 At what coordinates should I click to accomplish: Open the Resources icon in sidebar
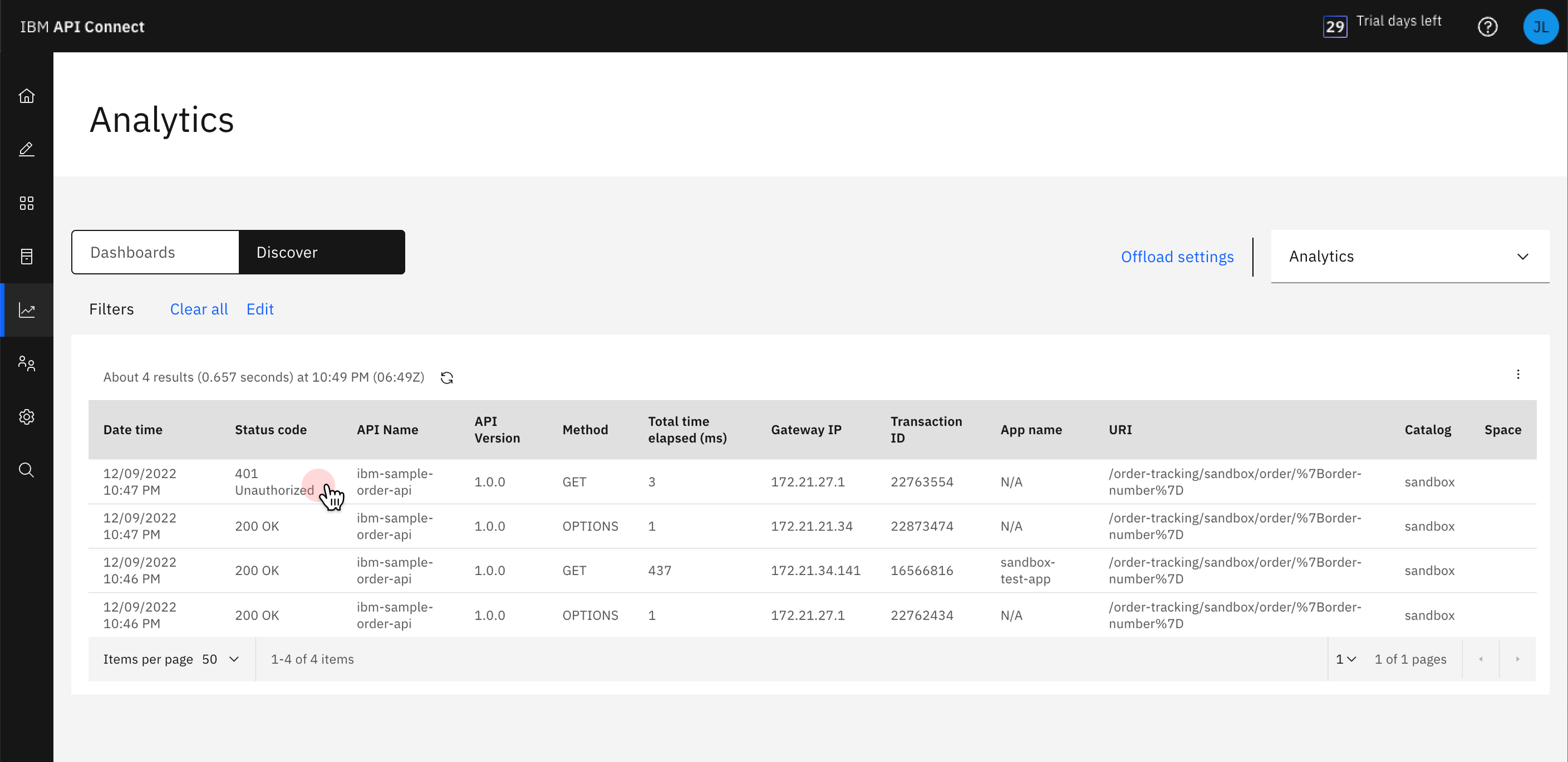coord(26,256)
